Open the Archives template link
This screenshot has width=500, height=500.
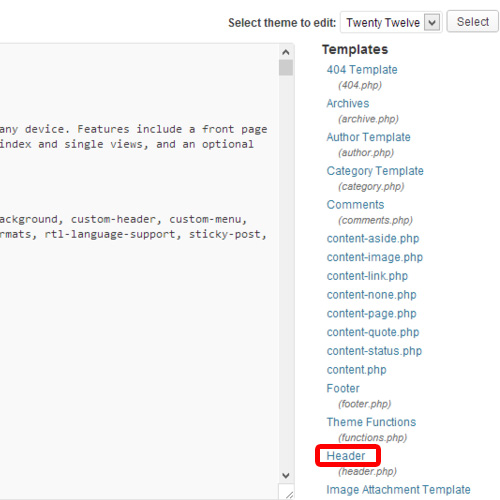point(348,103)
